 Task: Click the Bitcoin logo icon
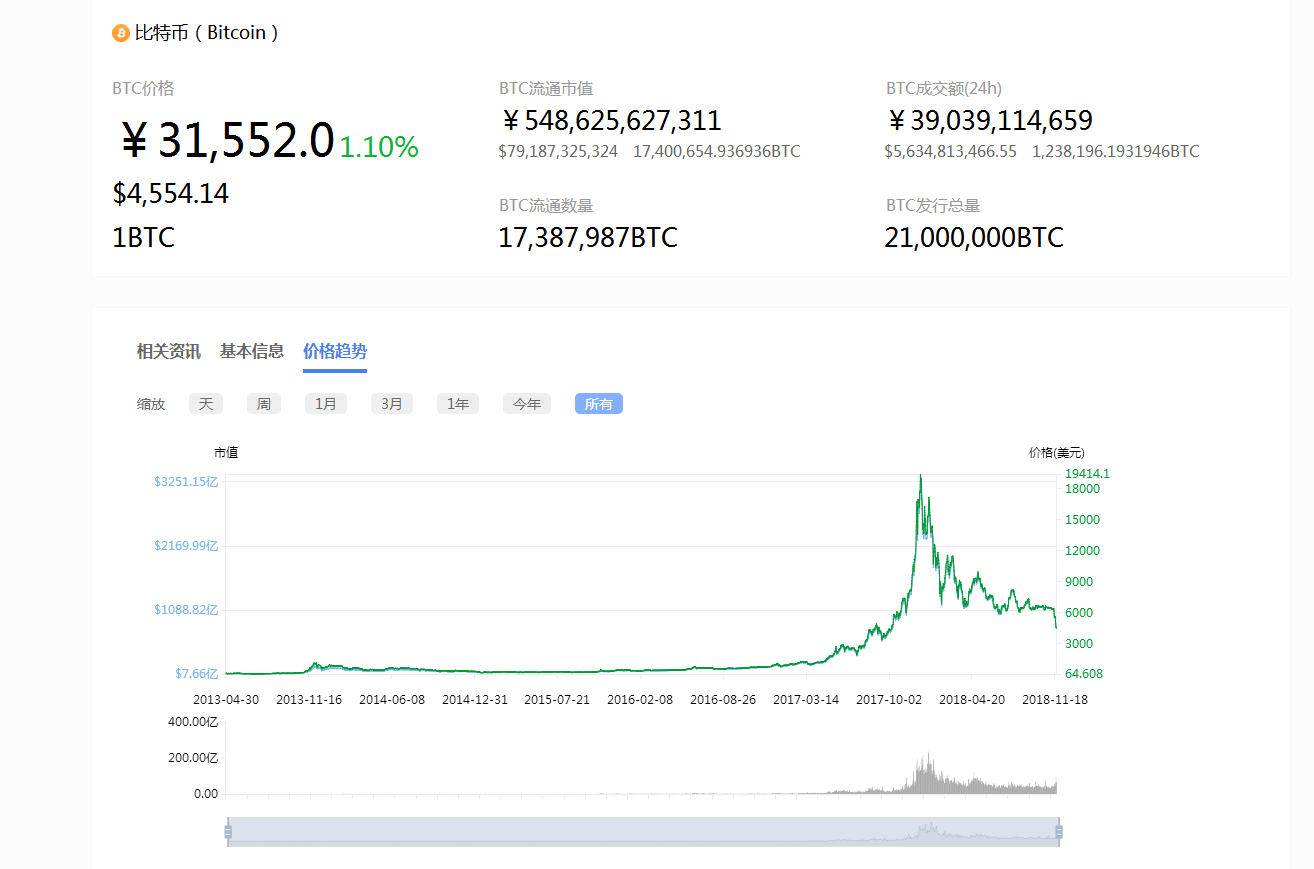click(x=120, y=33)
